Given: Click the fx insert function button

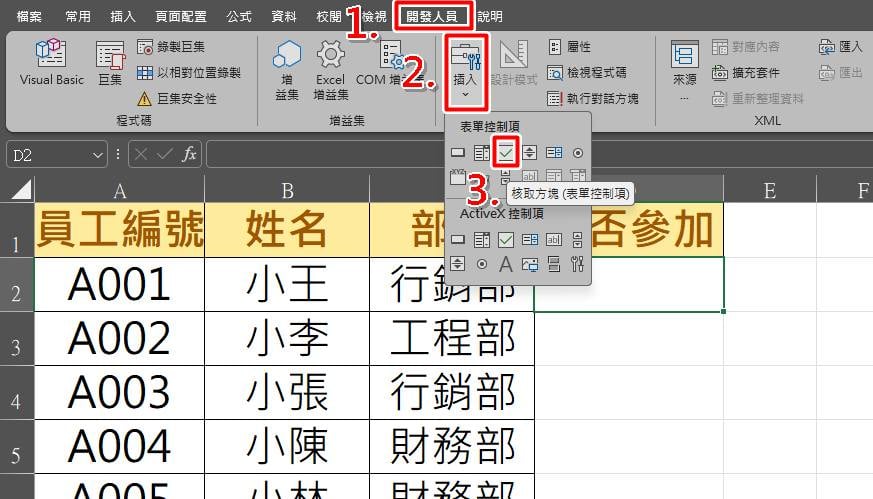Looking at the screenshot, I should point(189,154).
